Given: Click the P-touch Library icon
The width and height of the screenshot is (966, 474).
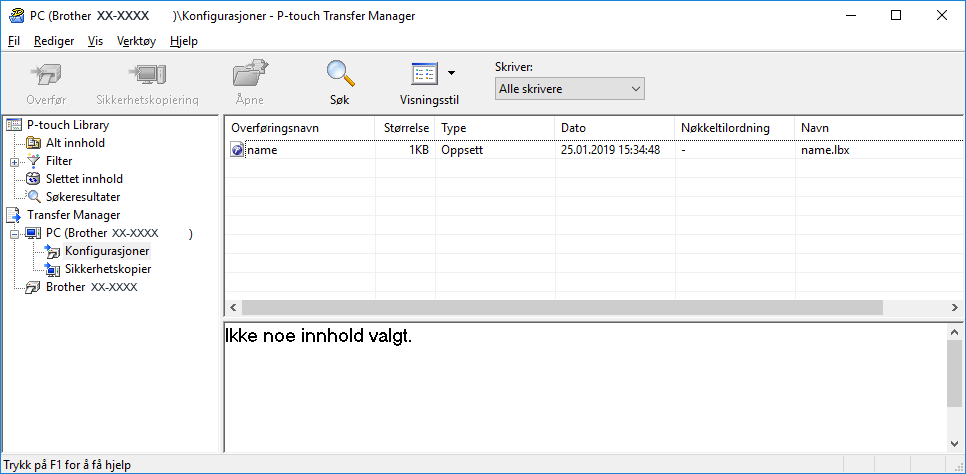Looking at the screenshot, I should (14, 125).
